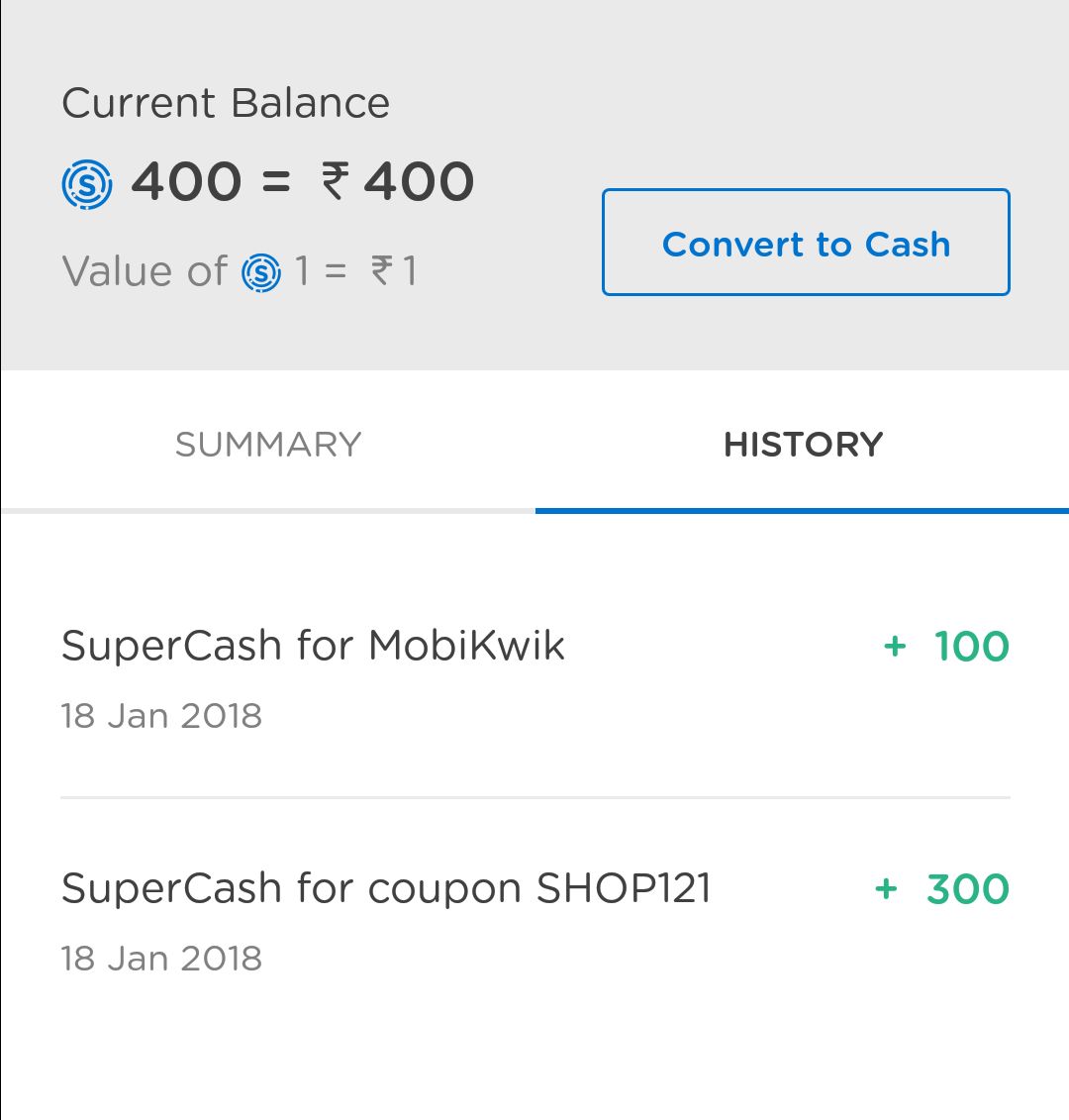Tap the date under the MobiKwik entry
Viewport: 1069px width, 1120px height.
tap(161, 716)
